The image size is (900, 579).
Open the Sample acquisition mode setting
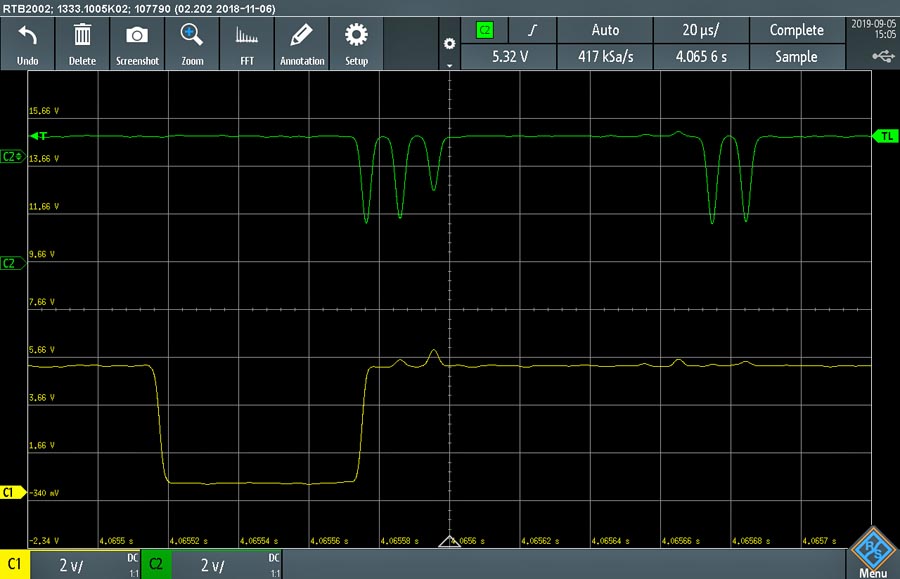click(797, 57)
